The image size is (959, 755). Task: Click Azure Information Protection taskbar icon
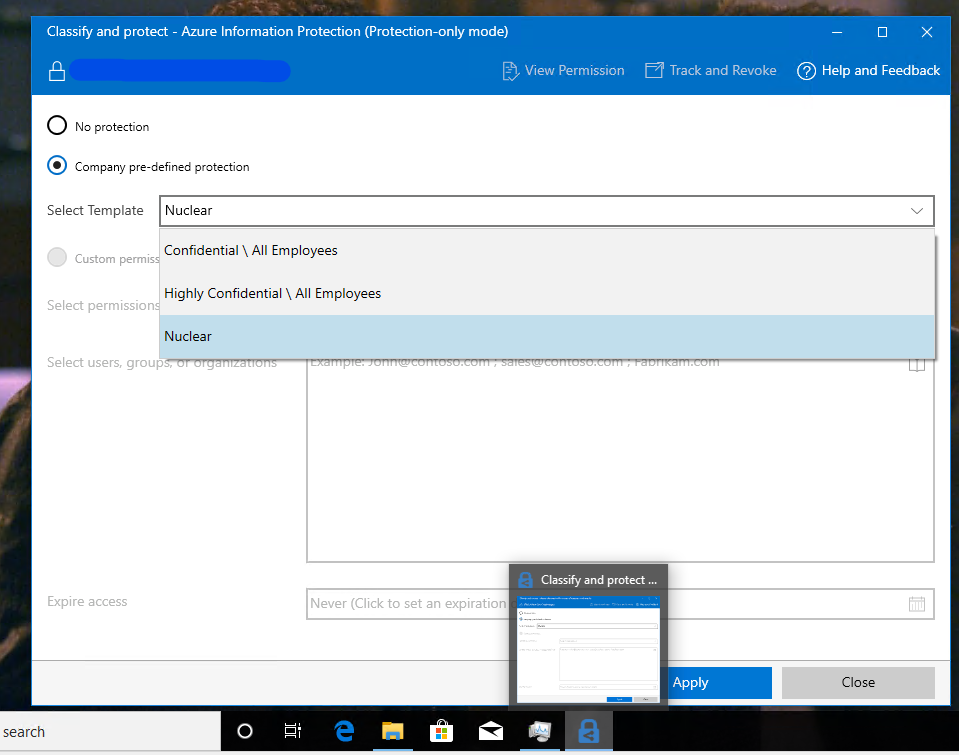(x=588, y=731)
